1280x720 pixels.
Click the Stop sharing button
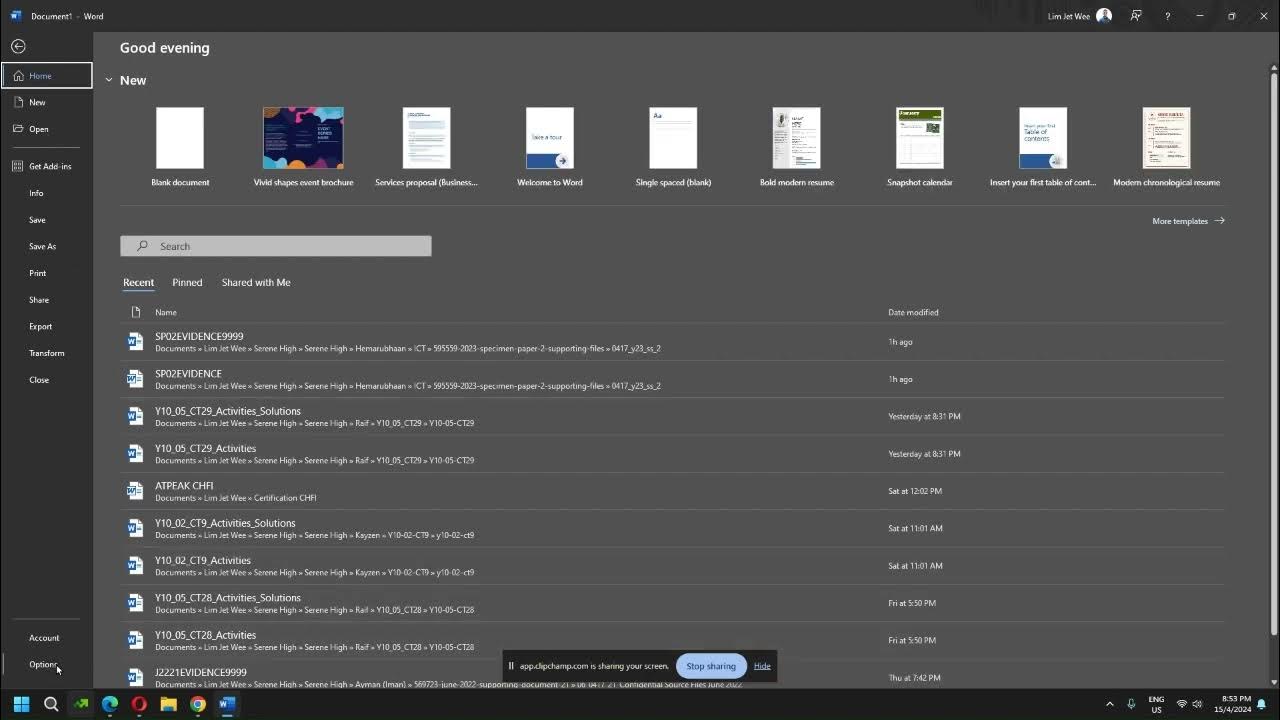click(711, 666)
